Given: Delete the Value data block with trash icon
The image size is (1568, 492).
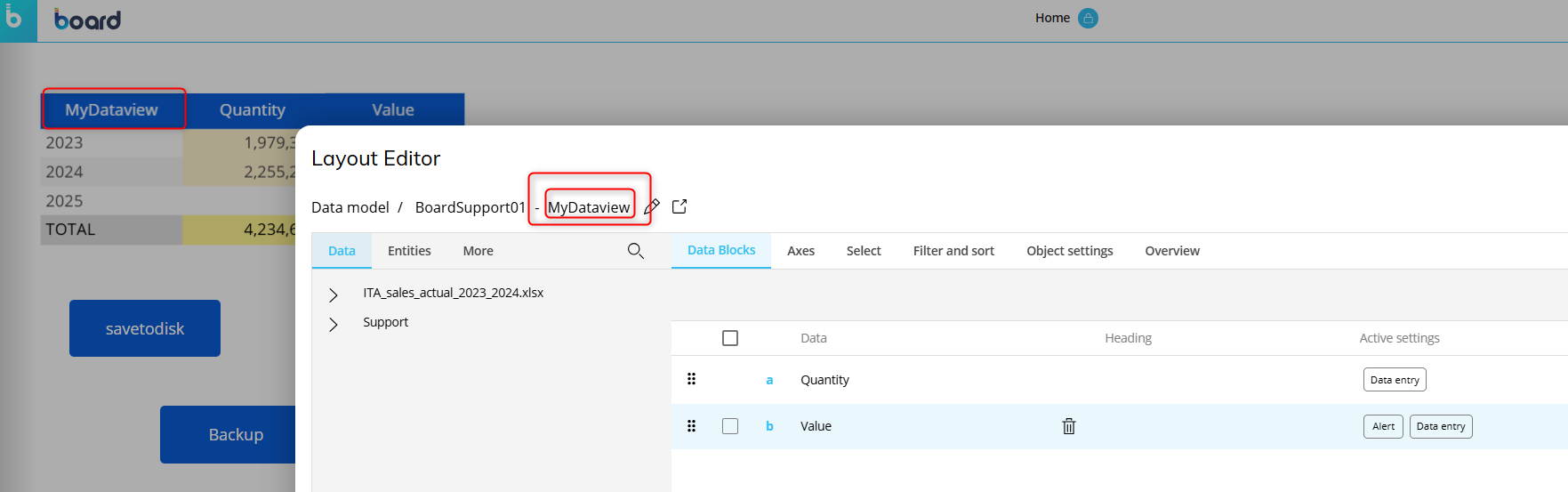Looking at the screenshot, I should pyautogui.click(x=1069, y=426).
